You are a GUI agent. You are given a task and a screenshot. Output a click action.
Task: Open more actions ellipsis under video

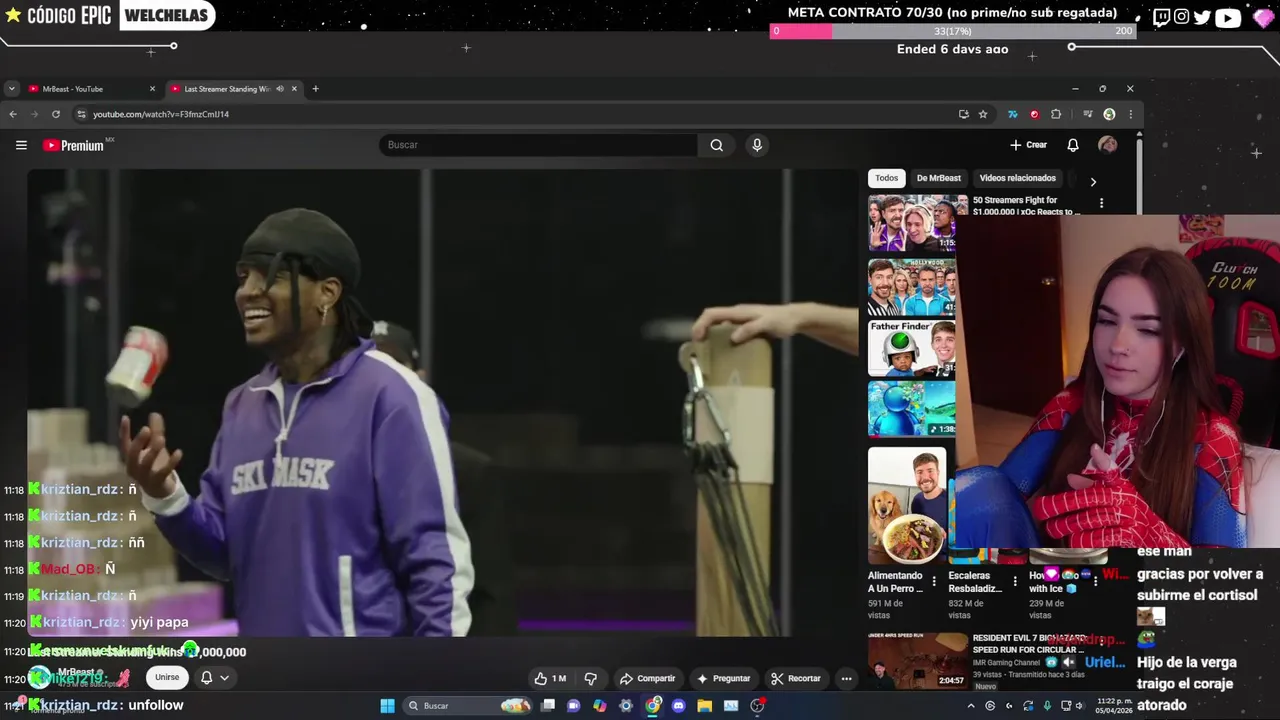click(846, 678)
